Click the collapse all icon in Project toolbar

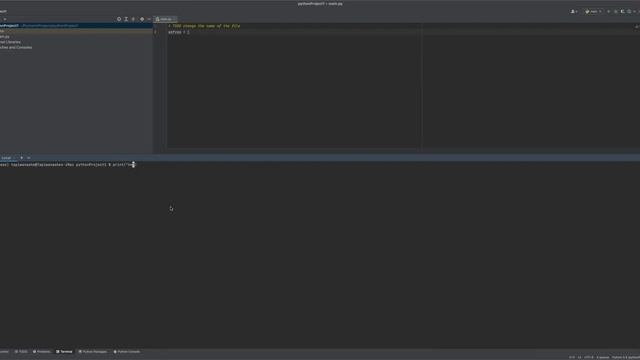pyautogui.click(x=133, y=19)
